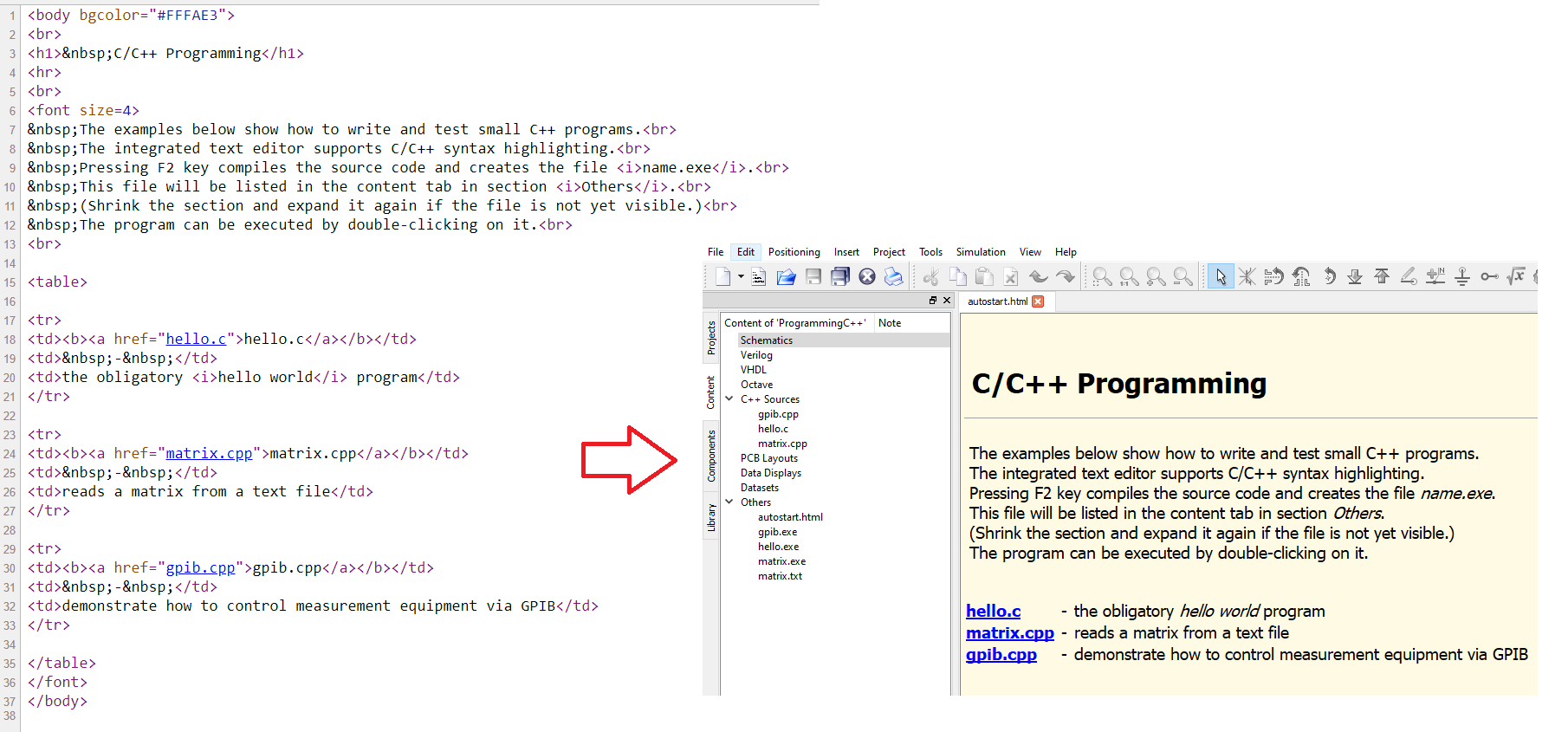
Task: Select the arrow pointer Select tool
Action: 1221,276
